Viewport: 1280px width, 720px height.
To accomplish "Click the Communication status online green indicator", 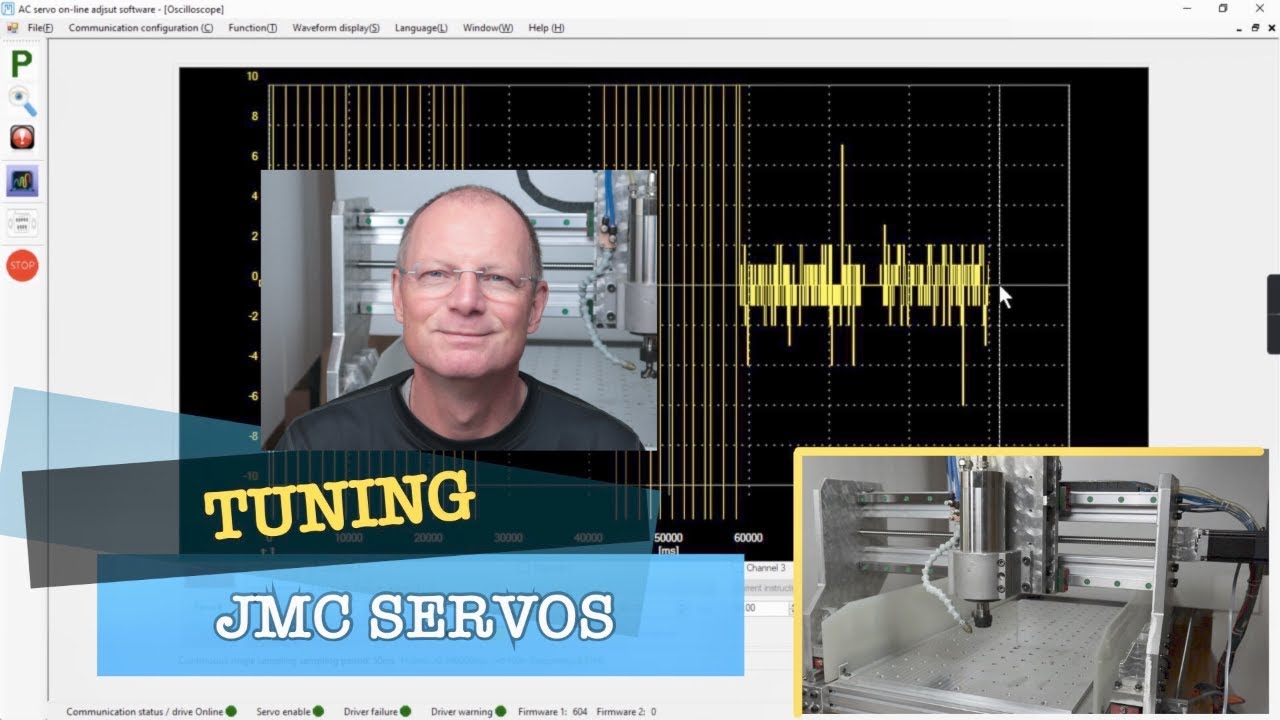I will (231, 711).
